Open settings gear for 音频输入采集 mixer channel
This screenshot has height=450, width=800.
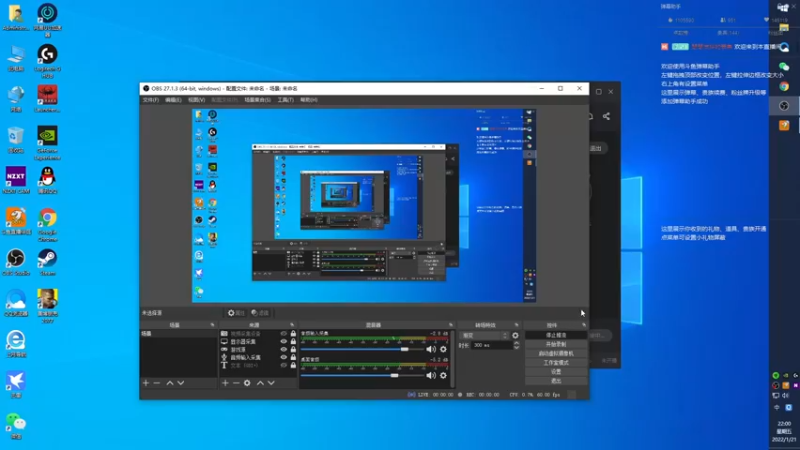click(x=443, y=349)
